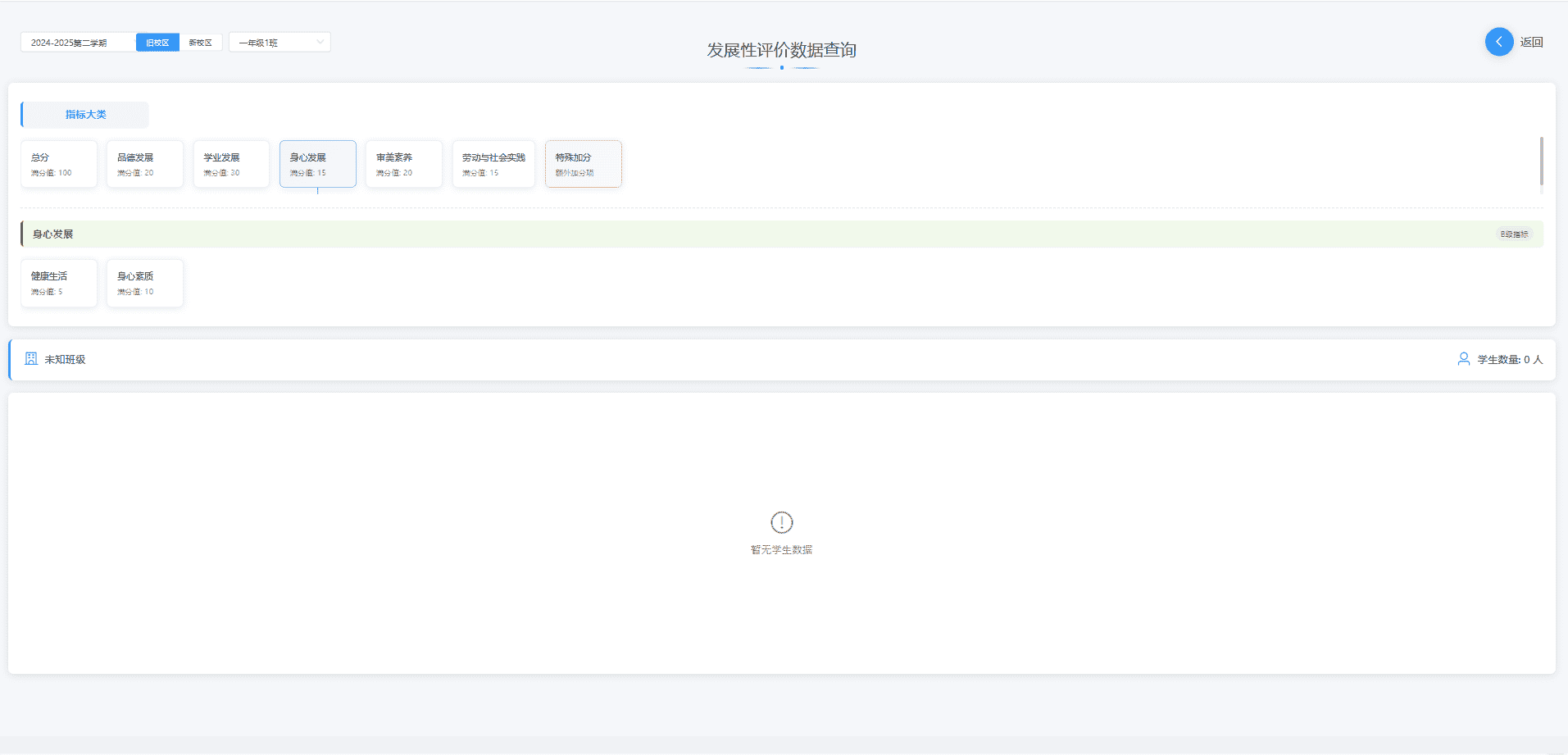Click the class building icon beside 未知班级
This screenshot has width=1568, height=755.
(x=31, y=359)
